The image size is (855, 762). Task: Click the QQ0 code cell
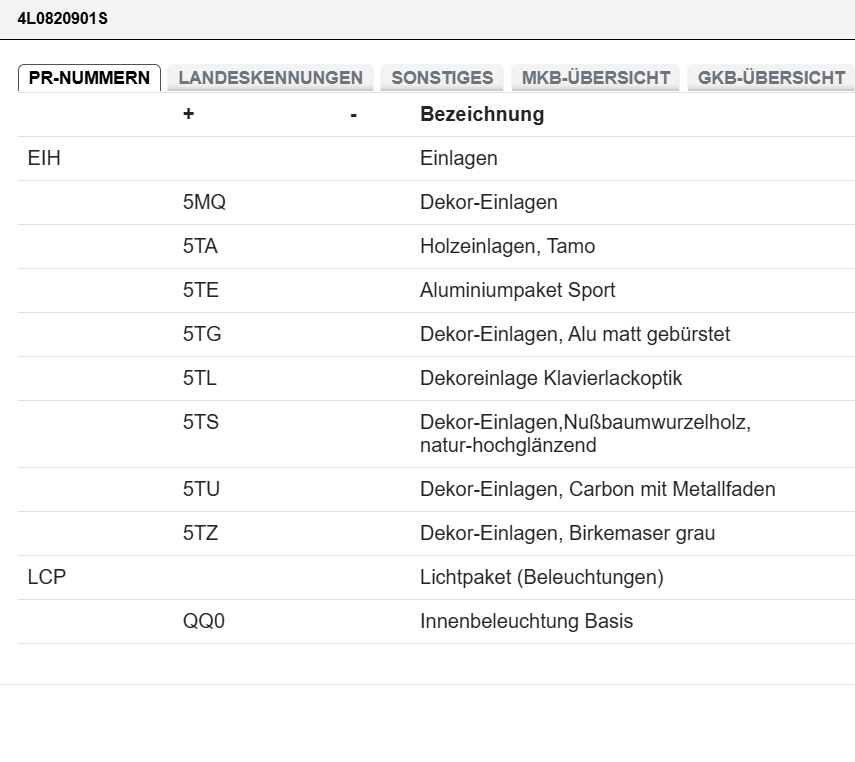click(204, 621)
